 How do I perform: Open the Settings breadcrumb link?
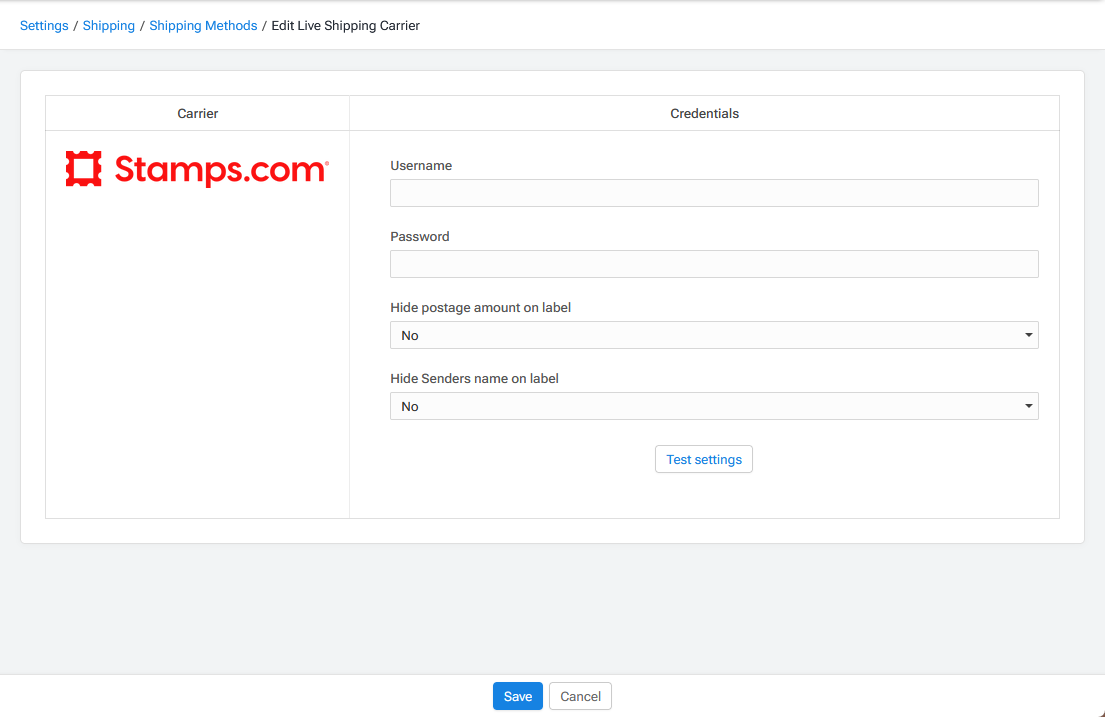coord(44,25)
